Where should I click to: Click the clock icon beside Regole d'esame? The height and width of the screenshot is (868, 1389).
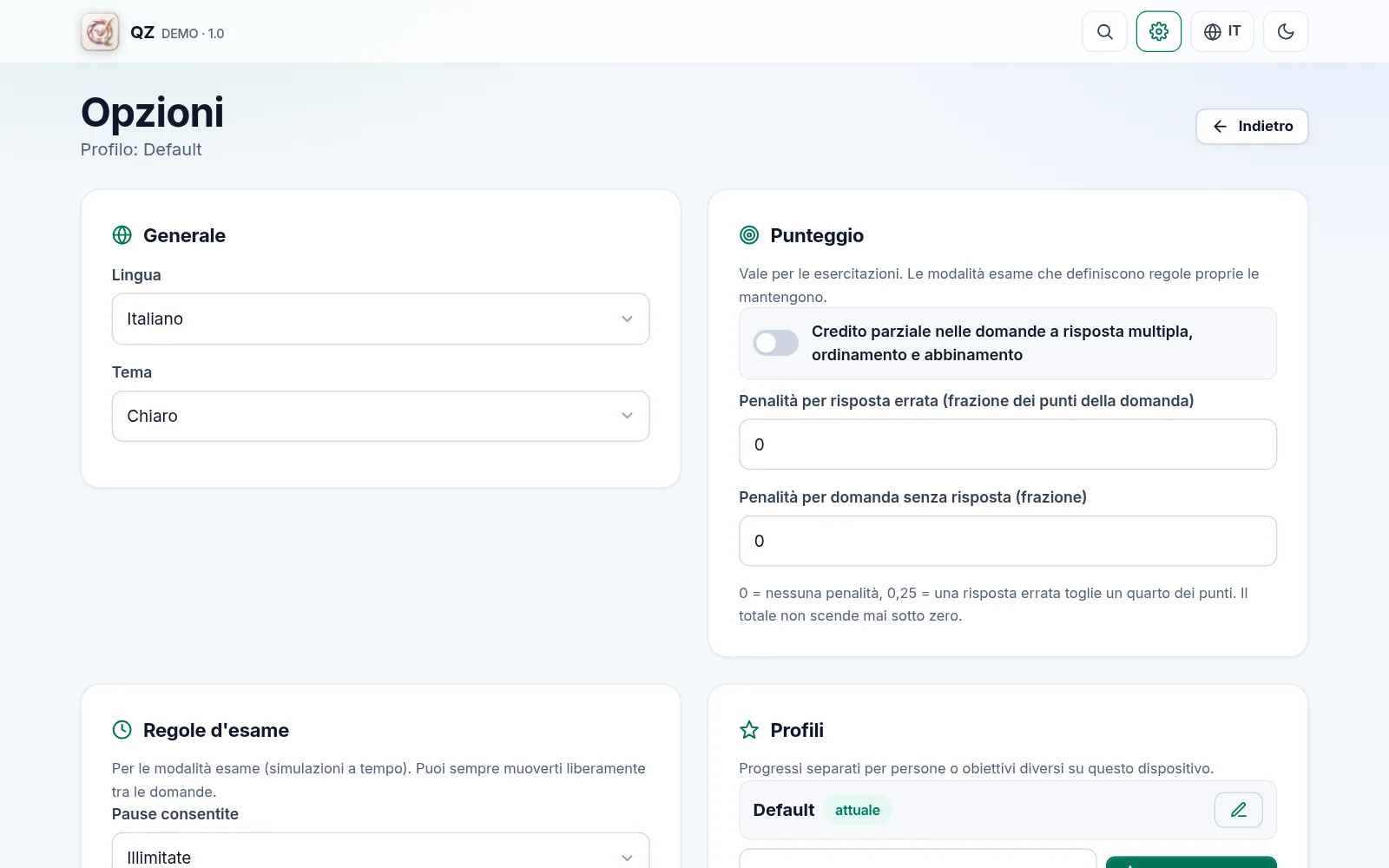122,730
